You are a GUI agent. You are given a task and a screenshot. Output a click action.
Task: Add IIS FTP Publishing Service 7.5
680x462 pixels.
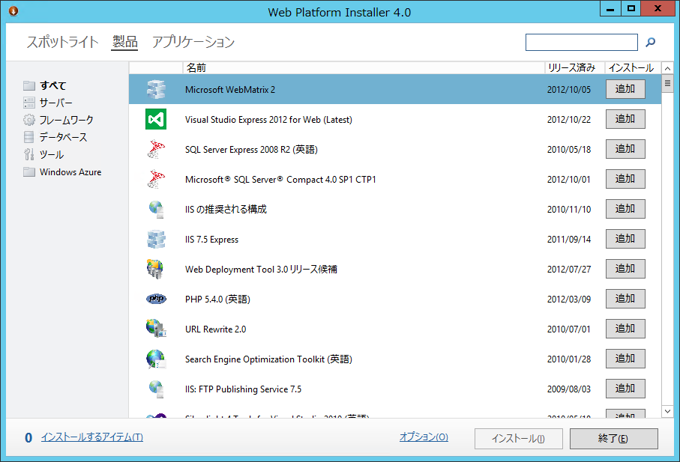click(x=625, y=389)
